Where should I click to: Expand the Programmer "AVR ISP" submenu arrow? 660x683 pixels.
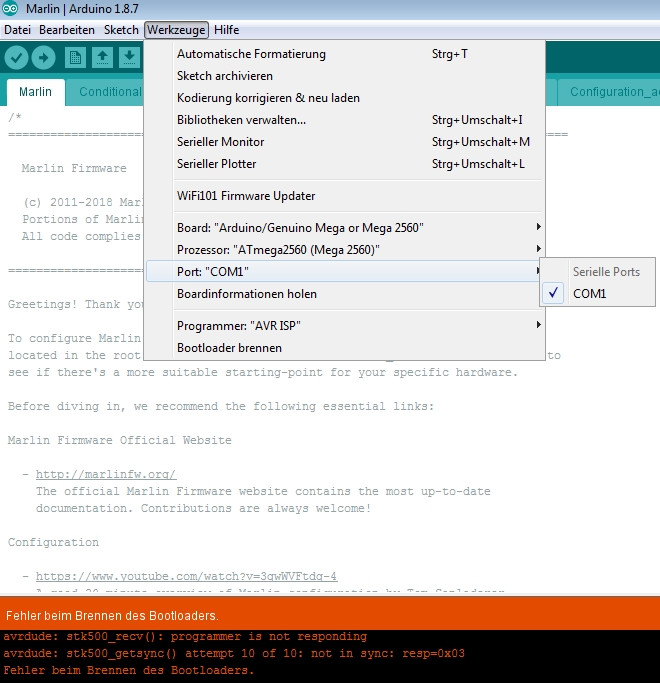point(538,325)
